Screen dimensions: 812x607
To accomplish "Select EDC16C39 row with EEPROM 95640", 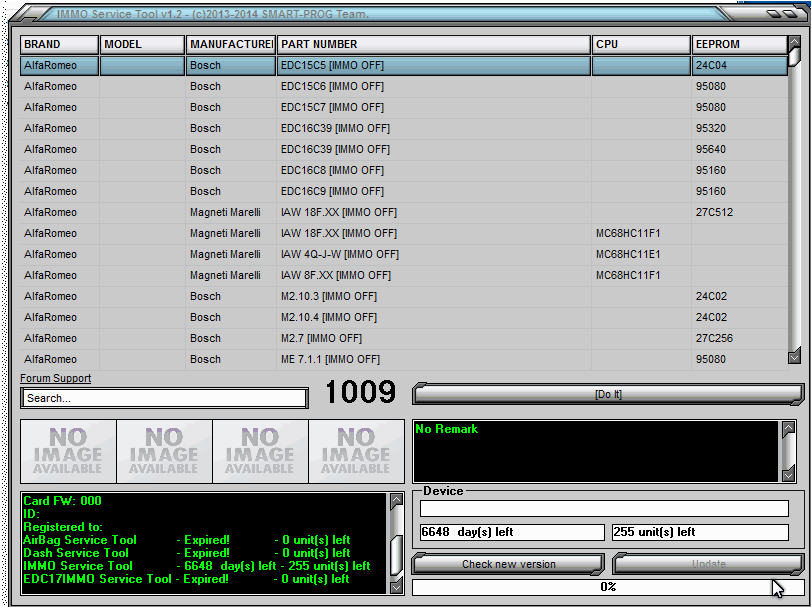I will coord(404,150).
